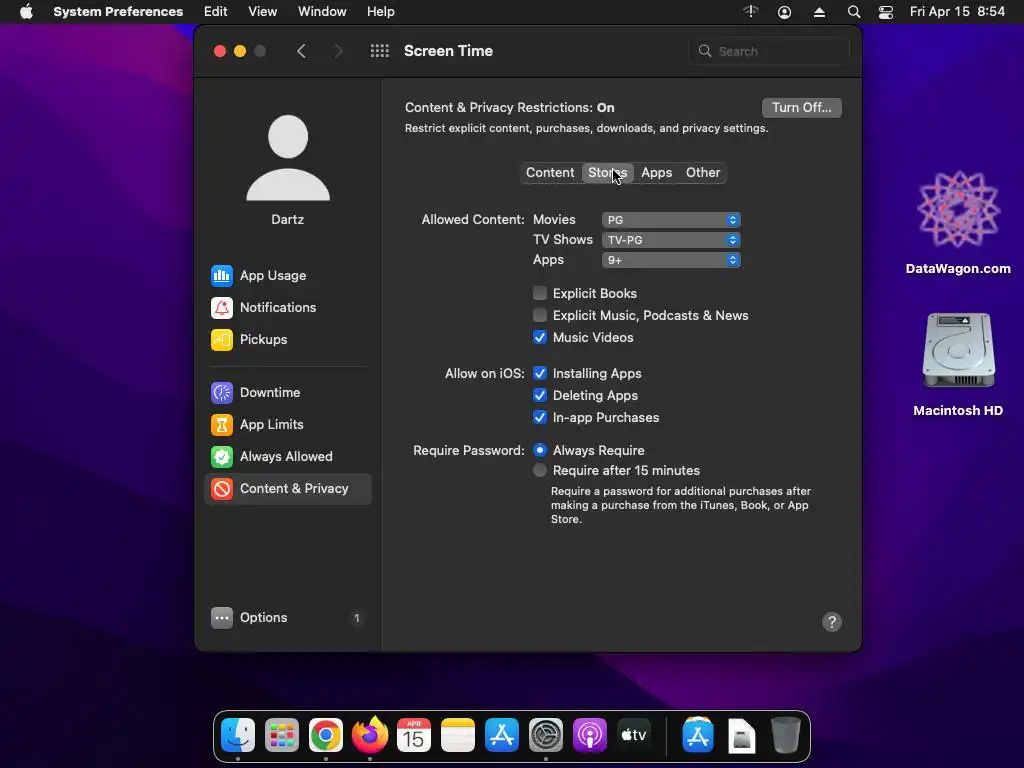The height and width of the screenshot is (768, 1024).
Task: Open user account menu bar icon
Action: [x=784, y=12]
